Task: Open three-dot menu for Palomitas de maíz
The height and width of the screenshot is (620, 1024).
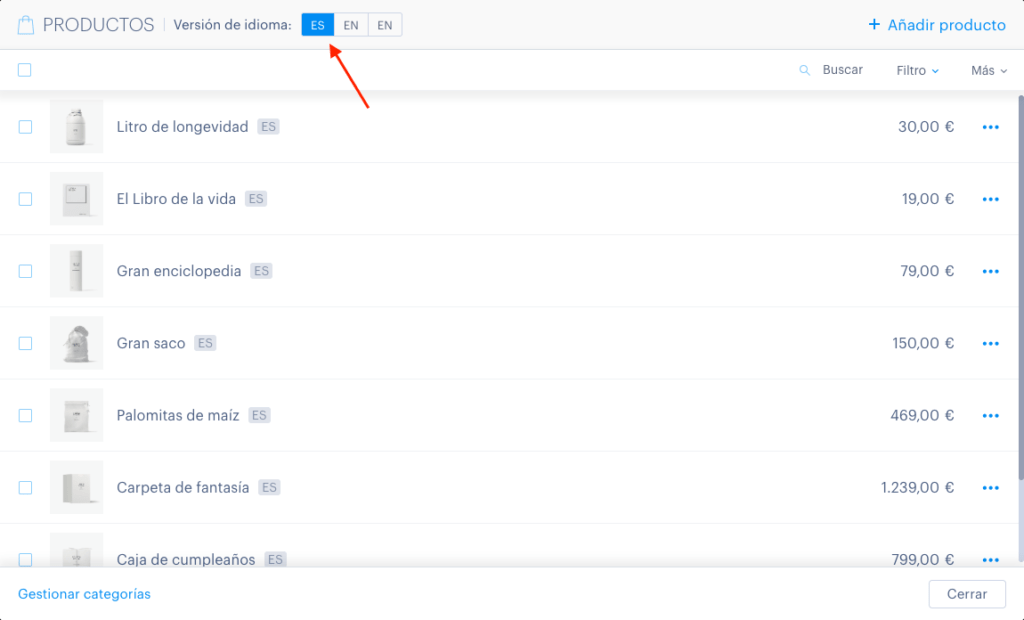Action: point(990,416)
